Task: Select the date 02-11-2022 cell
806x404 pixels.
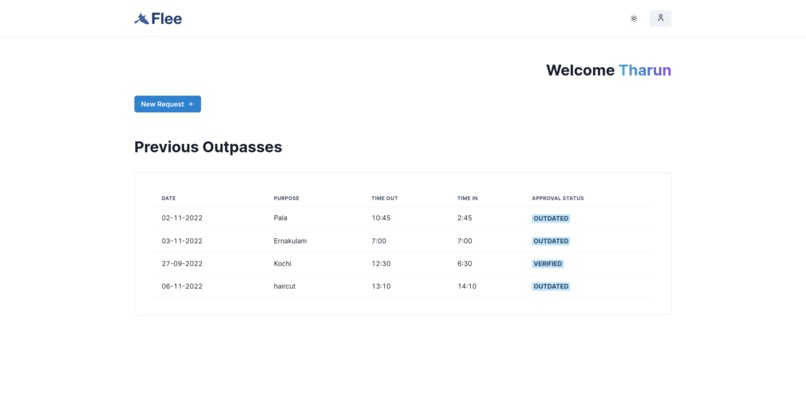Action: [182, 218]
